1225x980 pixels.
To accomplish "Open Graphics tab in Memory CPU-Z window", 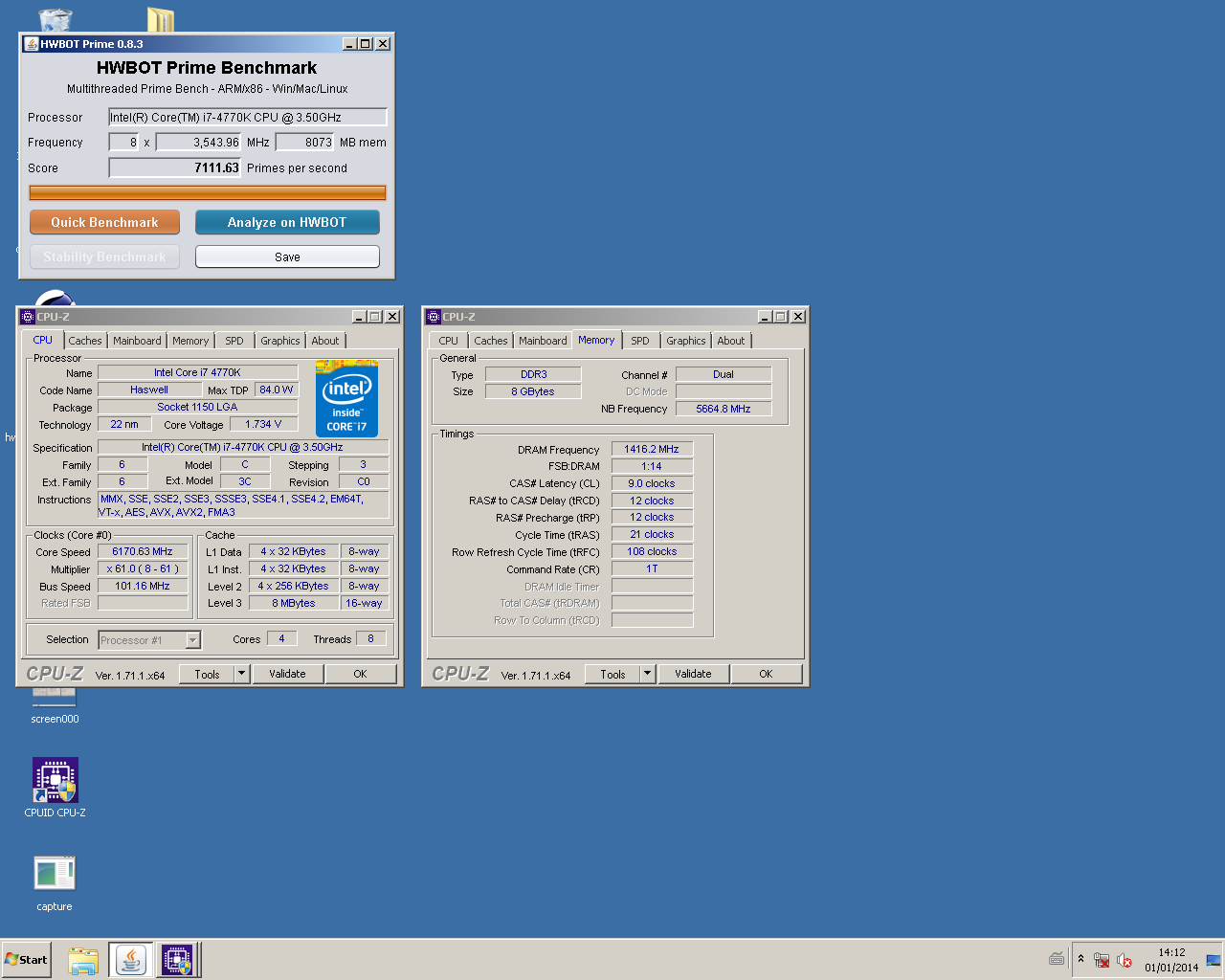I will coord(686,341).
